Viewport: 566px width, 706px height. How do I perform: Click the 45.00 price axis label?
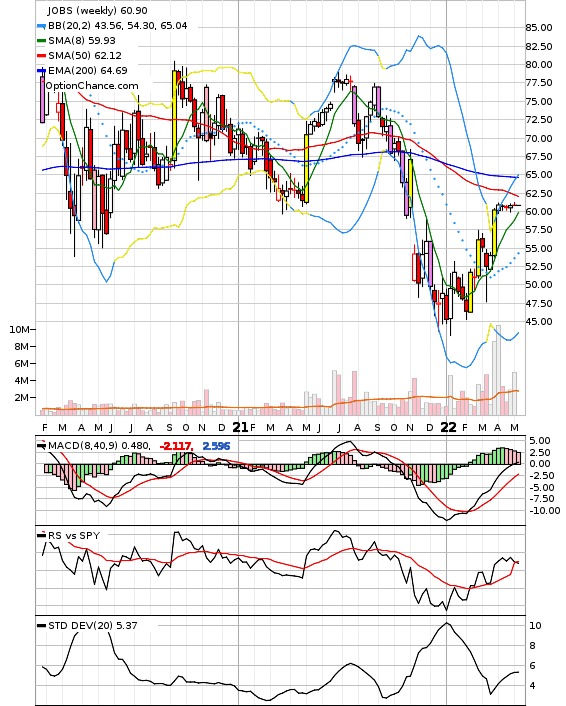point(539,321)
